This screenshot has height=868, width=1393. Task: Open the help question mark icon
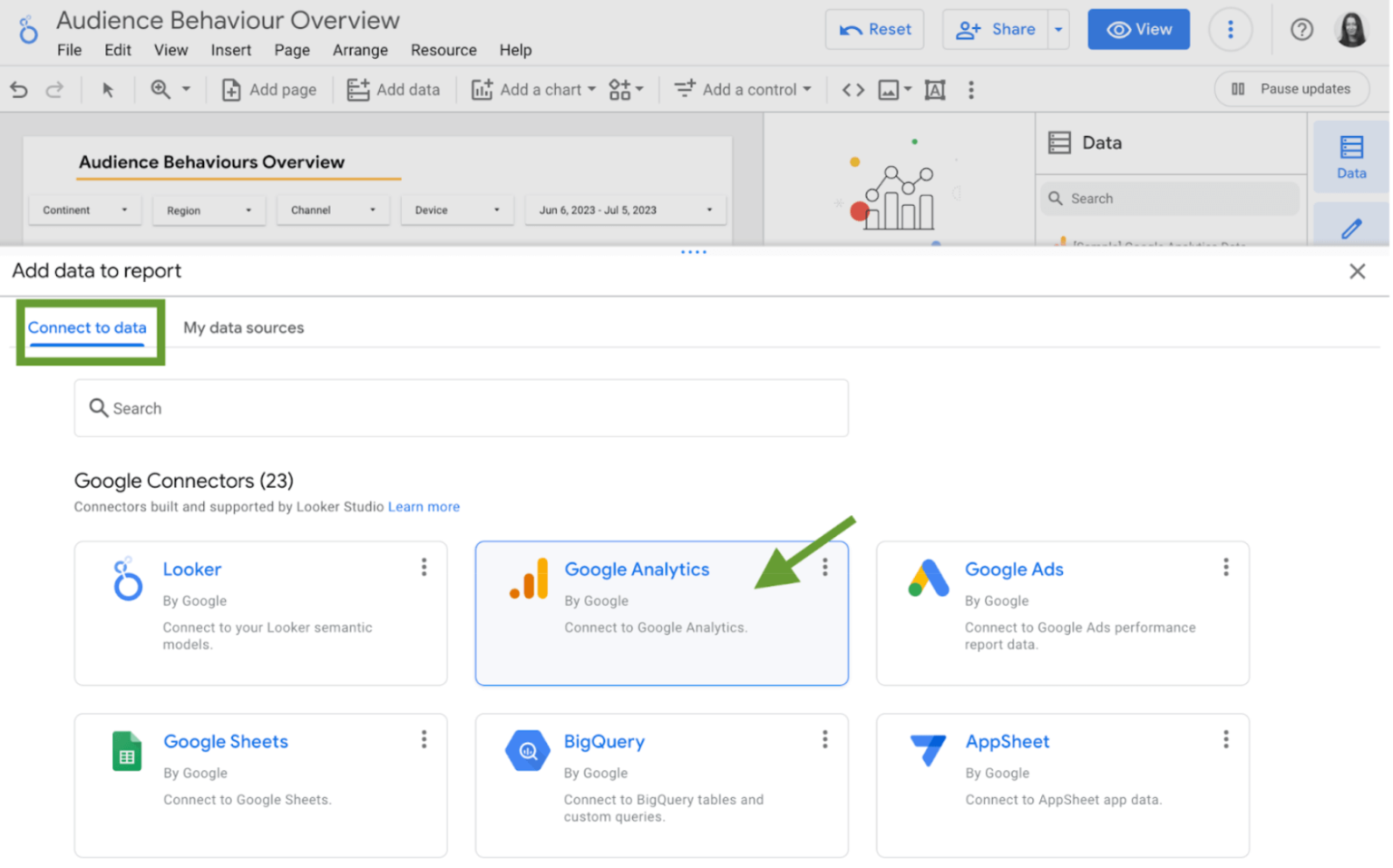tap(1301, 30)
